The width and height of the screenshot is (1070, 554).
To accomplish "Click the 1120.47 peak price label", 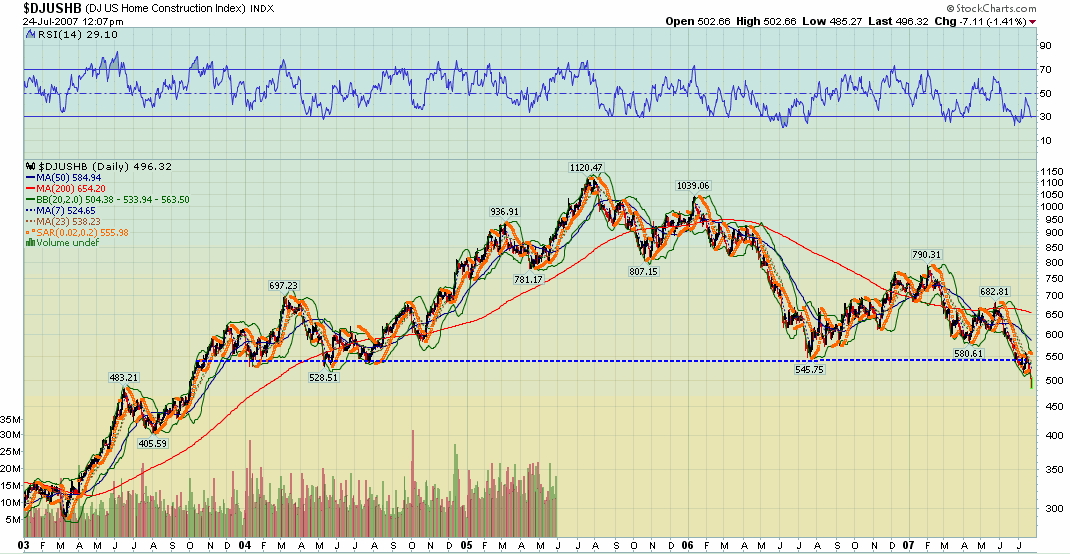I will [587, 167].
